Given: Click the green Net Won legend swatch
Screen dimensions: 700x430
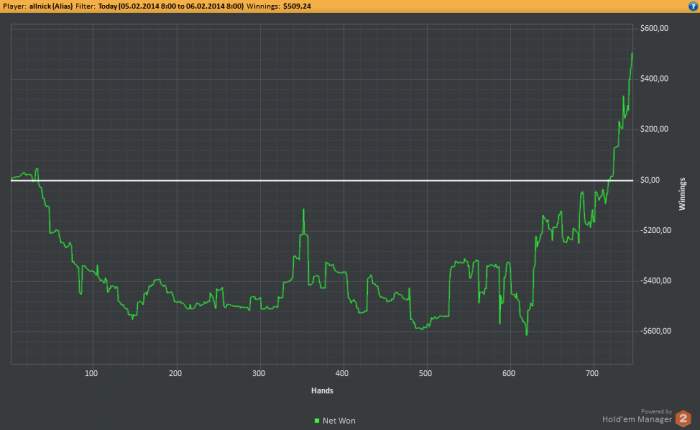Looking at the screenshot, I should [317, 421].
